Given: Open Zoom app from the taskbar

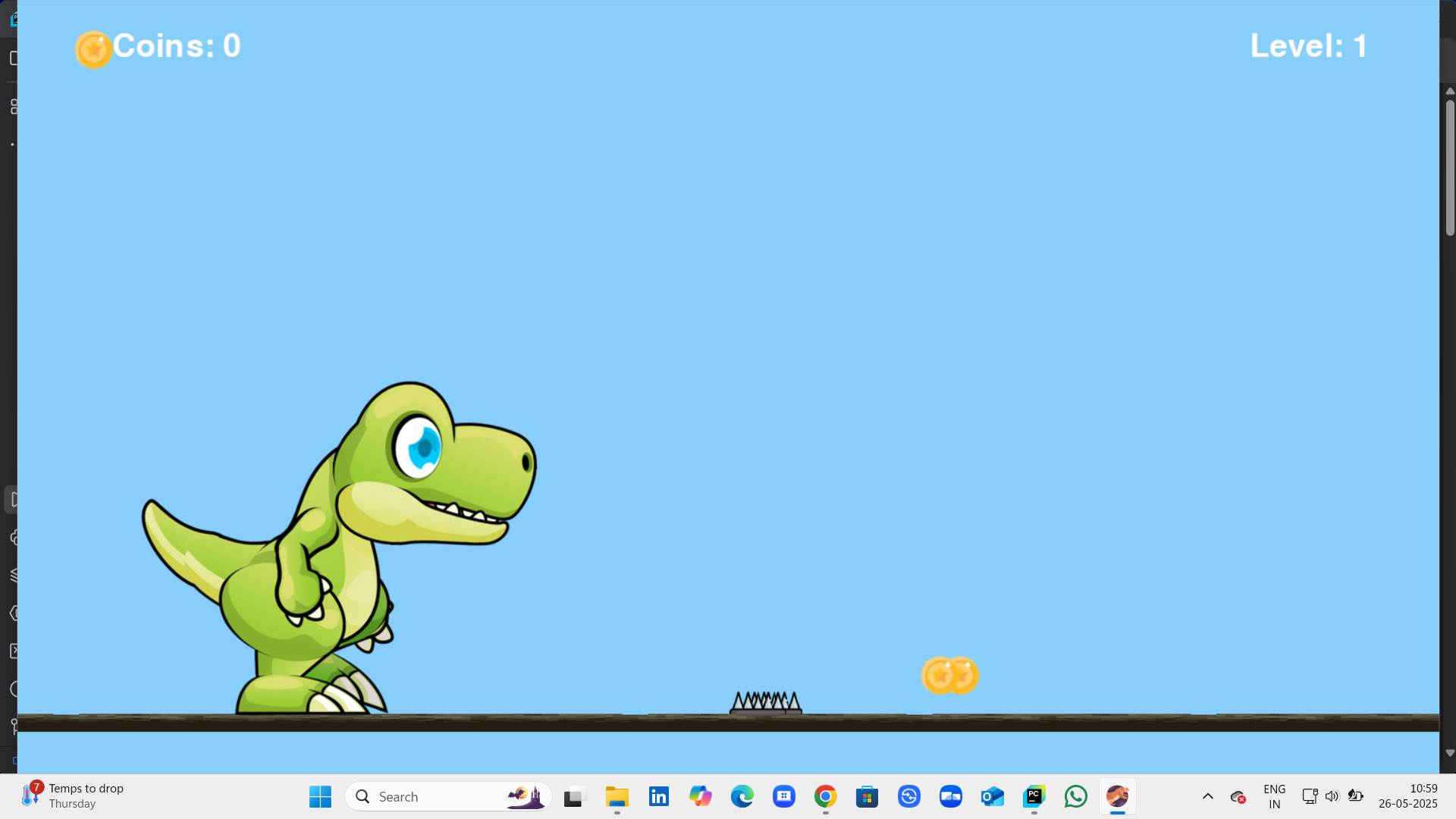Looking at the screenshot, I should point(950,796).
